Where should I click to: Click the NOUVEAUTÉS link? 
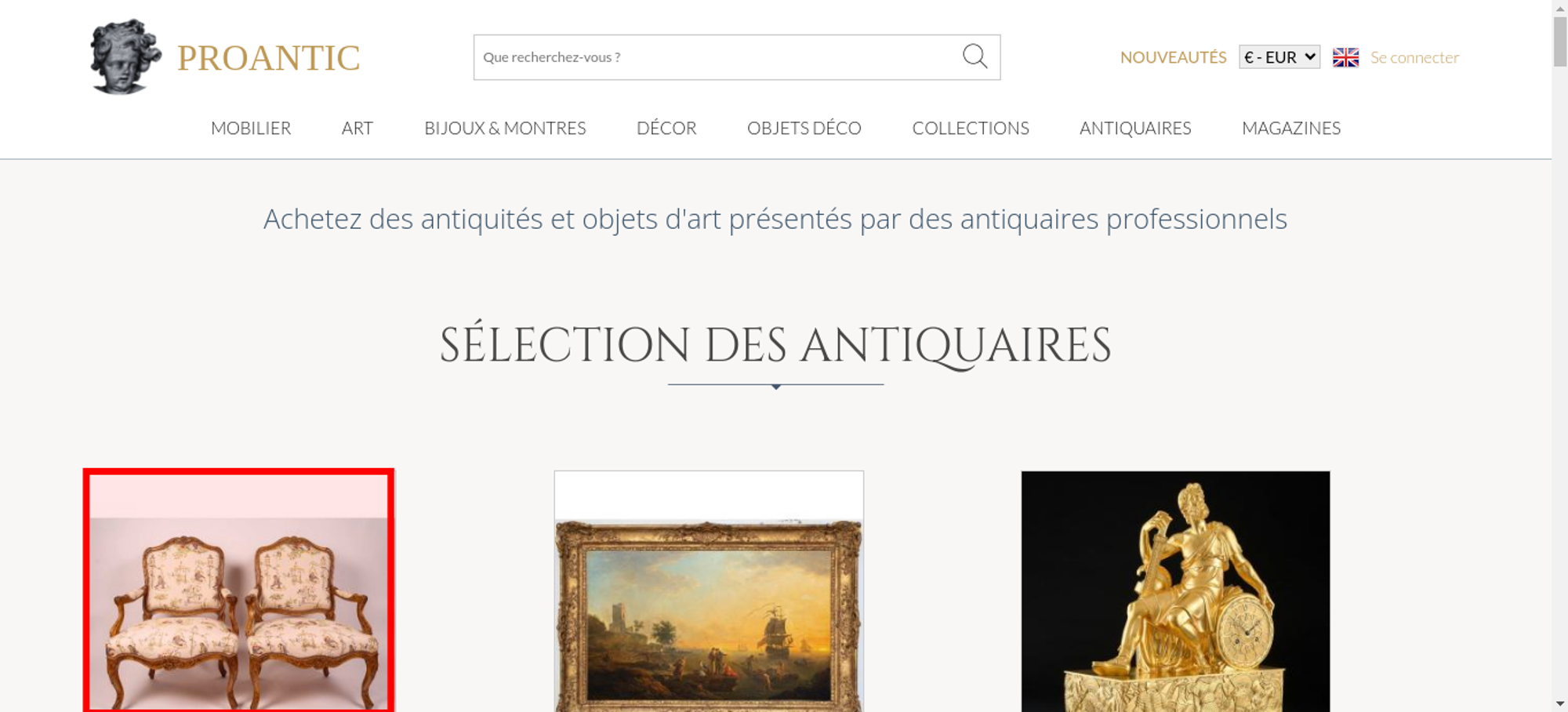[1173, 57]
